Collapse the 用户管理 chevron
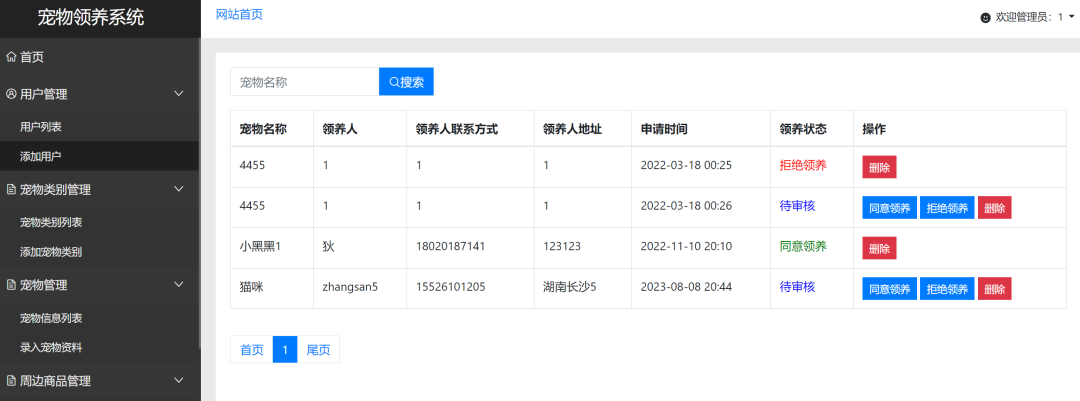The height and width of the screenshot is (401, 1080). pyautogui.click(x=178, y=94)
